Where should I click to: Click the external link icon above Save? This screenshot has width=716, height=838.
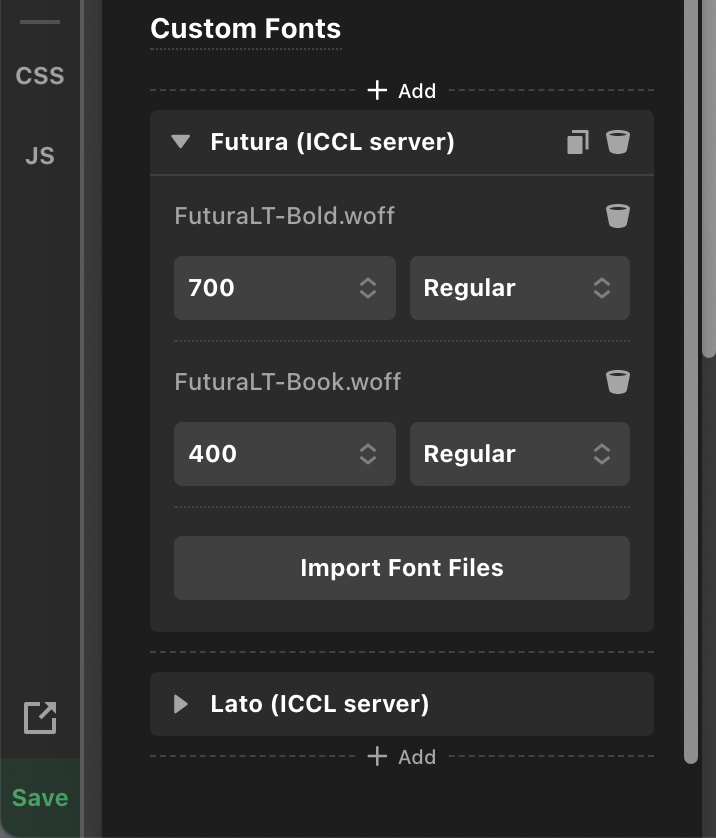40,718
